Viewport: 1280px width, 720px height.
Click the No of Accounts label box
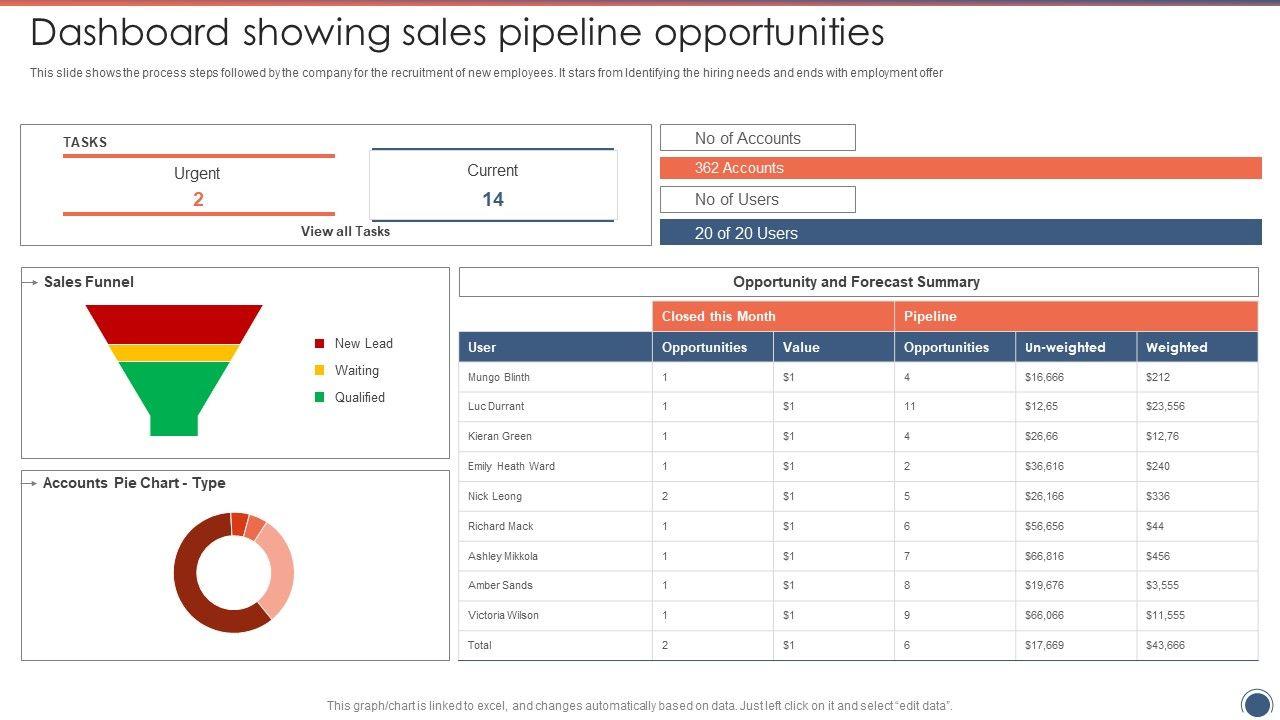point(757,138)
